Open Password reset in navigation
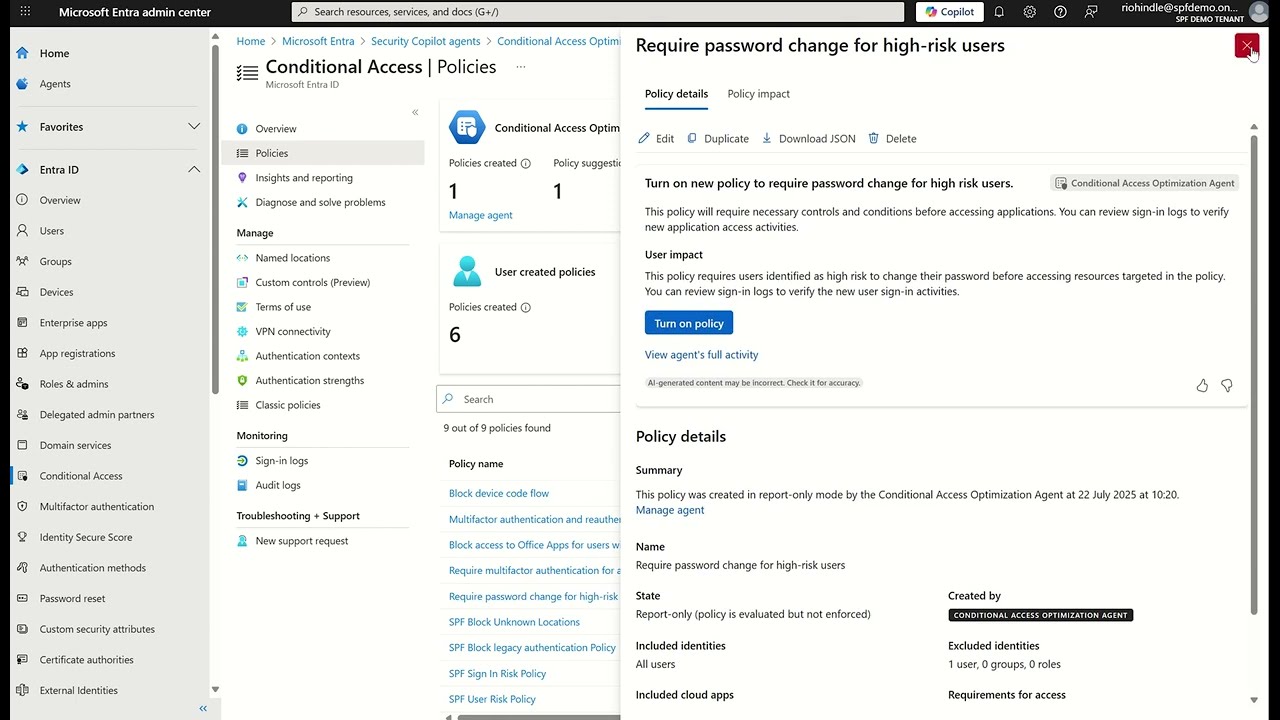Viewport: 1280px width, 720px height. 72,599
